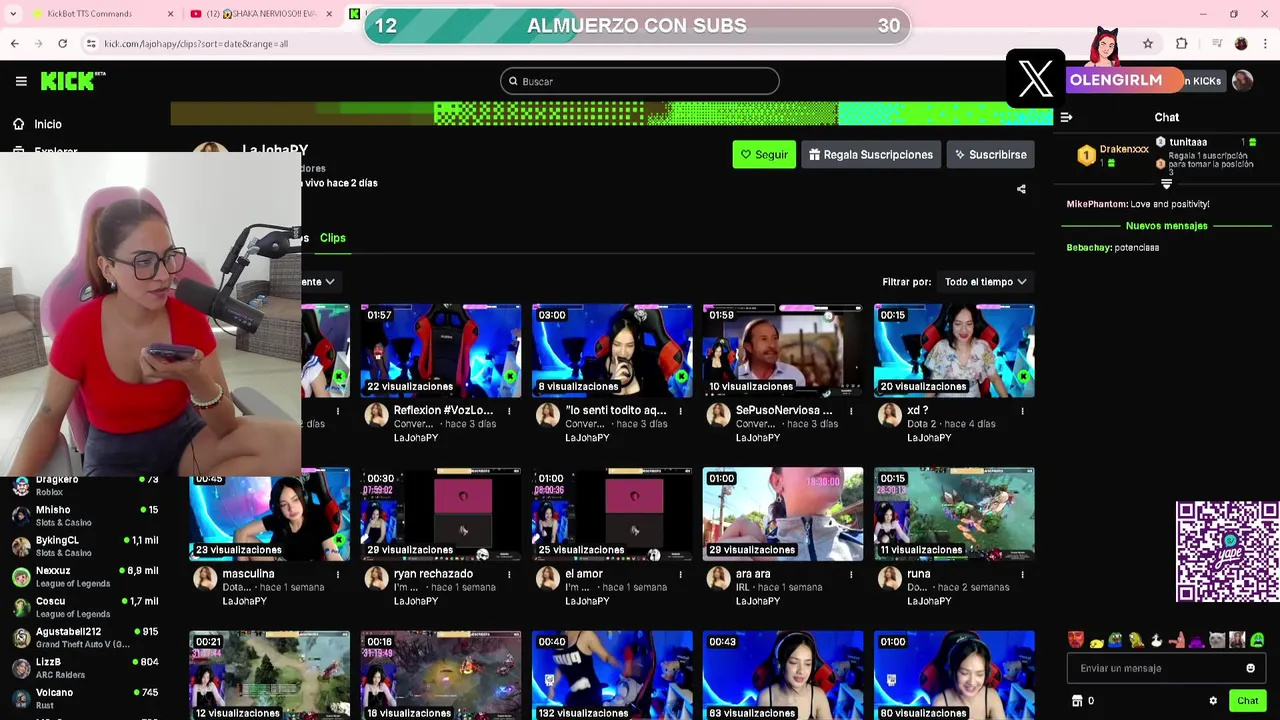Select Drakenxxx in the chat leaderboard
The image size is (1280, 720).
(1124, 149)
